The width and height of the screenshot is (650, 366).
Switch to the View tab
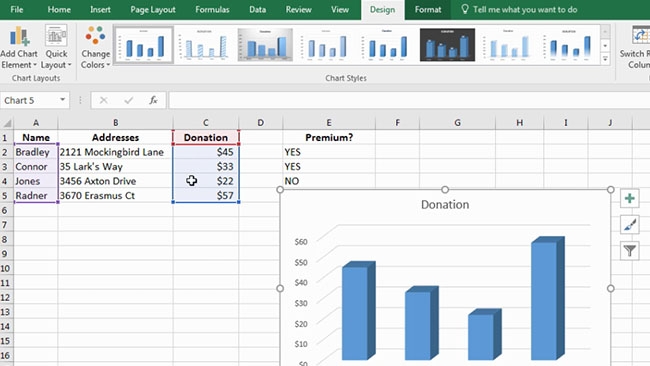pyautogui.click(x=340, y=10)
